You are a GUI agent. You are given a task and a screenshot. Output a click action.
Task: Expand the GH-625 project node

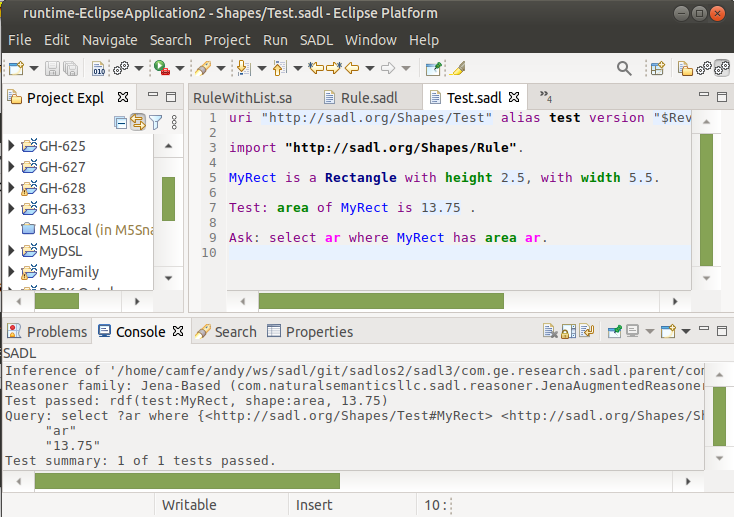[11, 146]
